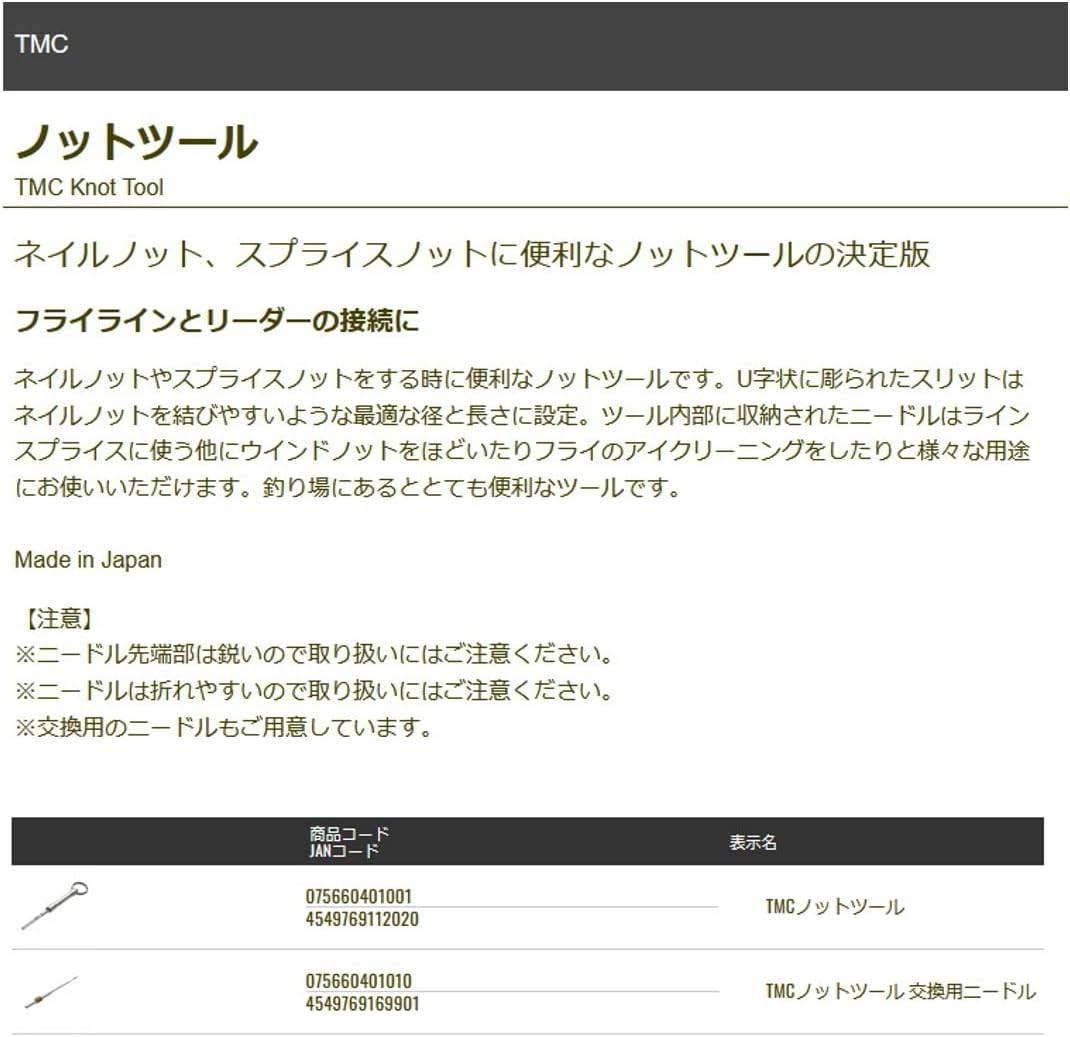Click the 表示名 column header
Viewport: 1070px width, 1037px height.
(753, 843)
